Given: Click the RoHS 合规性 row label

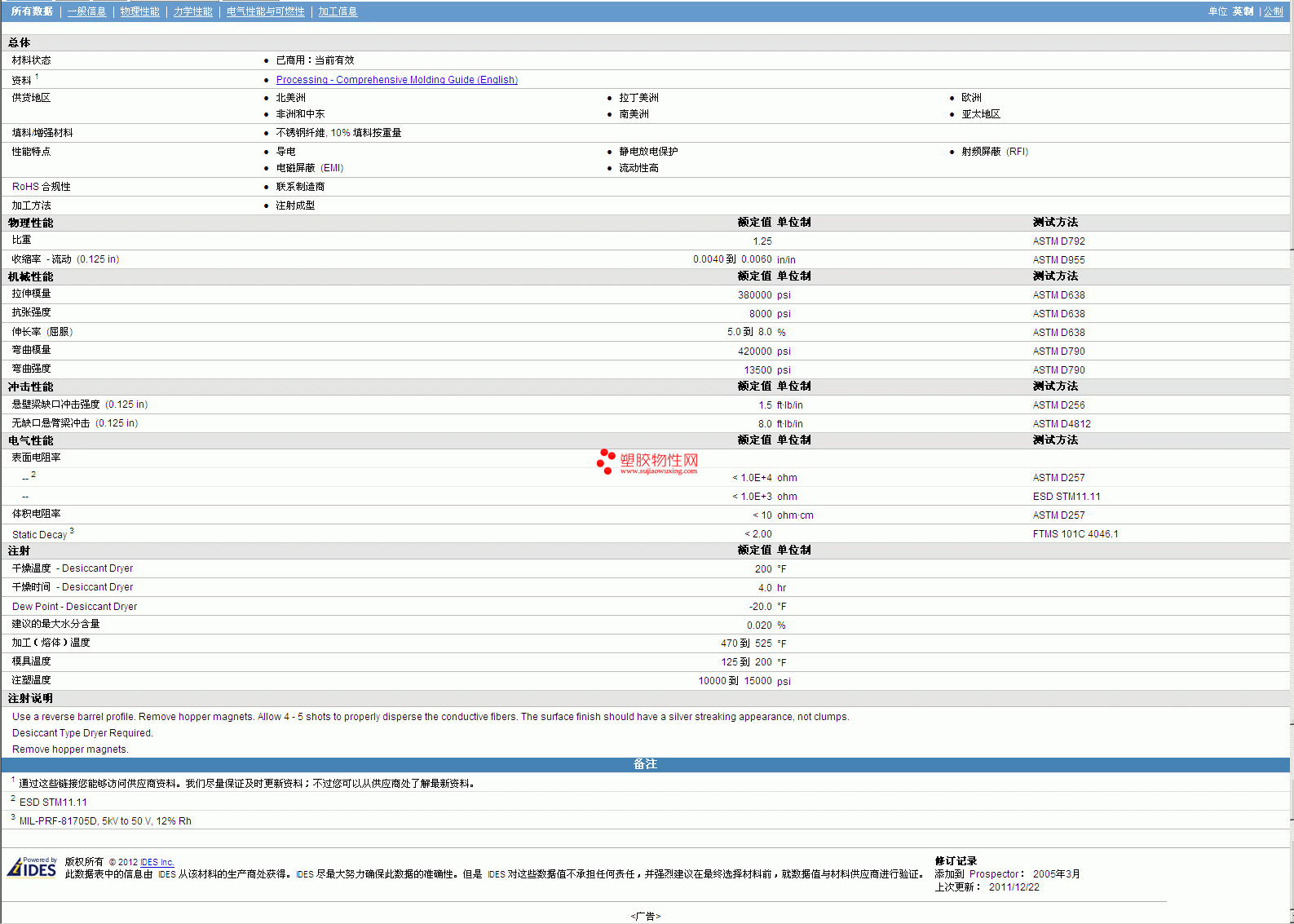Looking at the screenshot, I should click(41, 187).
